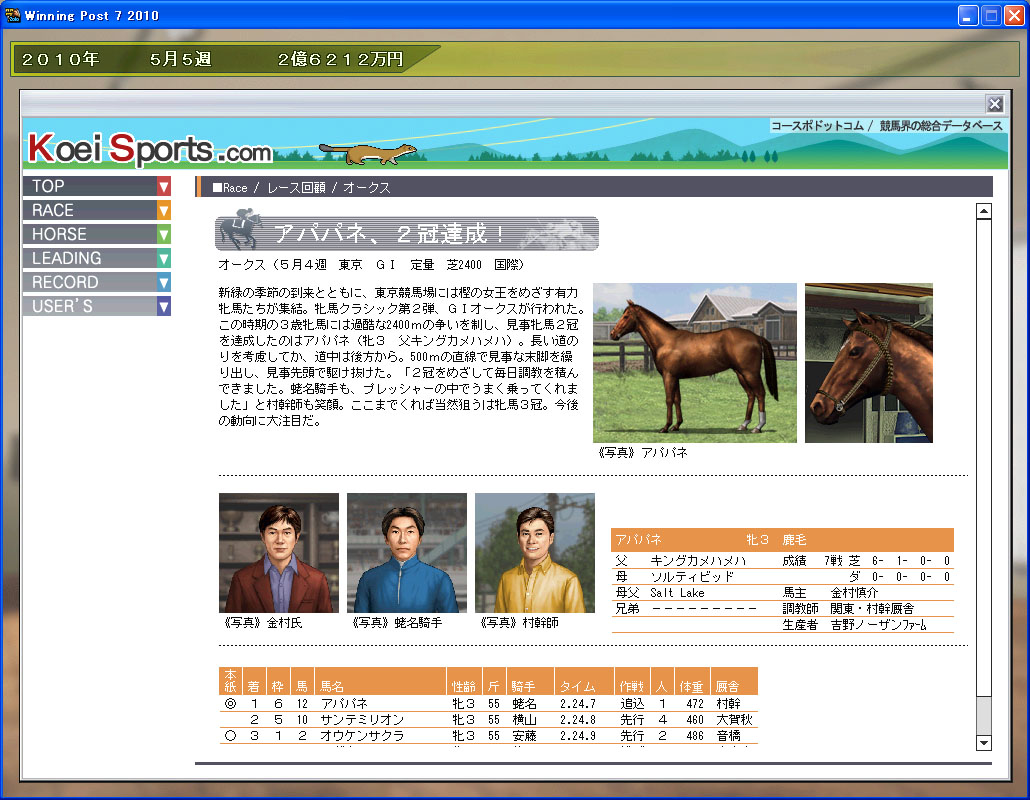Click jockey 横山 in results row

524,720
